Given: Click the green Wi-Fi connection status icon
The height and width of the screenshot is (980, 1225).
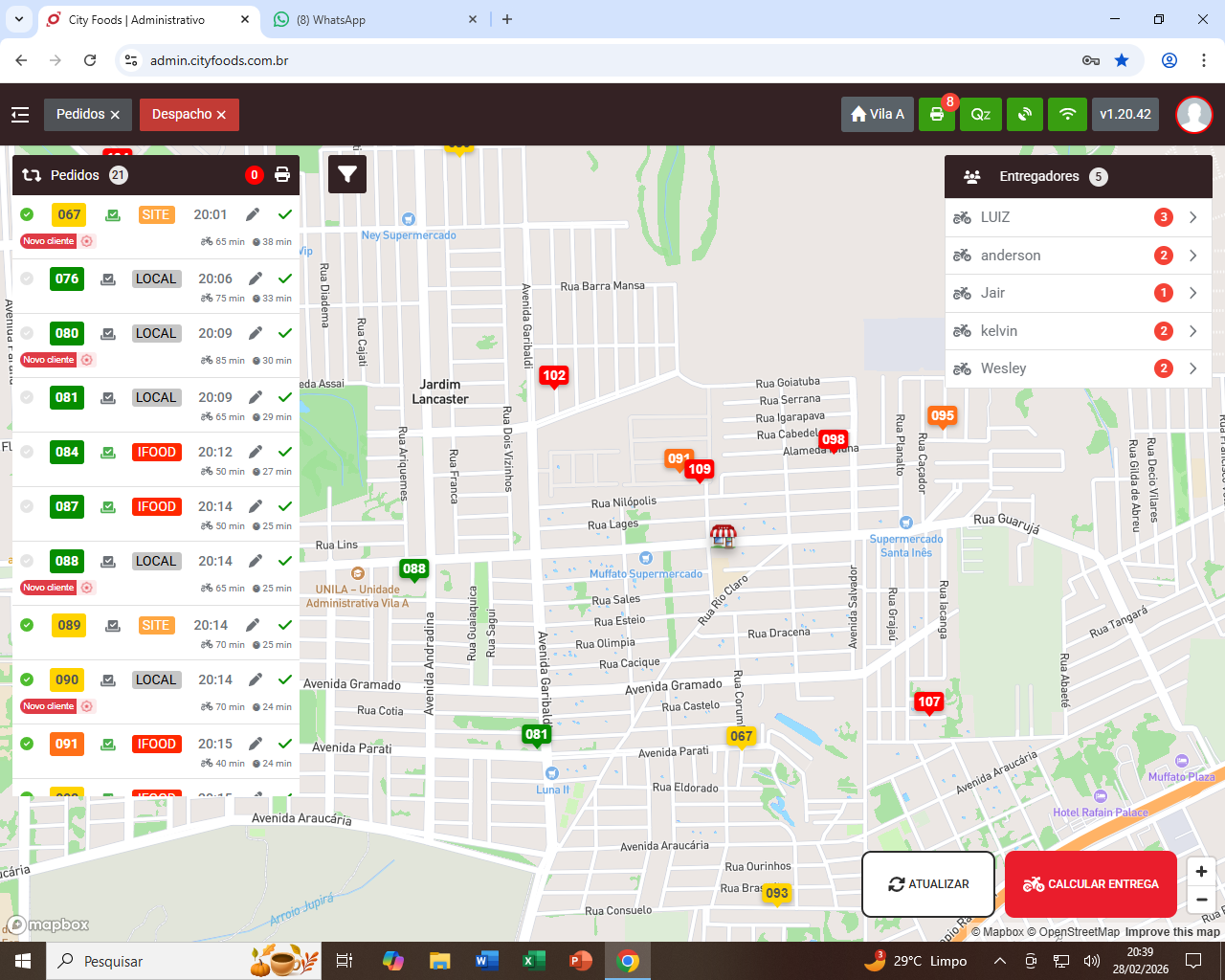Looking at the screenshot, I should [1067, 115].
